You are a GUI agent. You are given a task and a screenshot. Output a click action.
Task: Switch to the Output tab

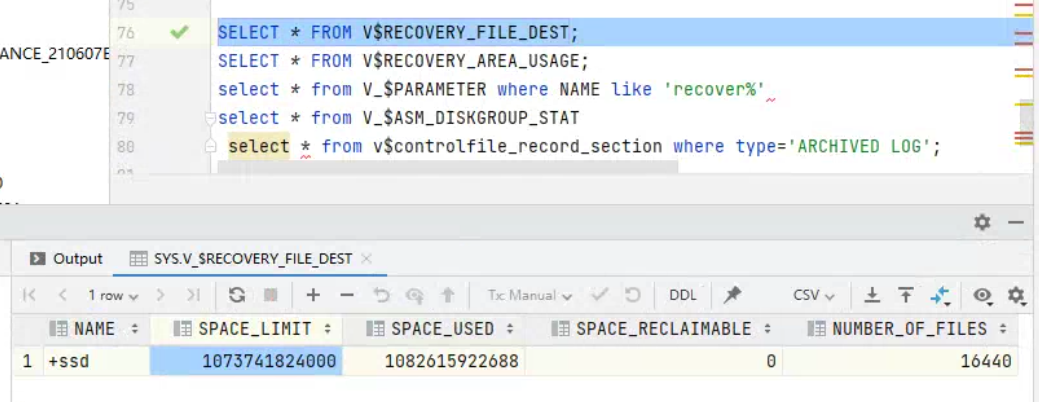click(x=68, y=259)
